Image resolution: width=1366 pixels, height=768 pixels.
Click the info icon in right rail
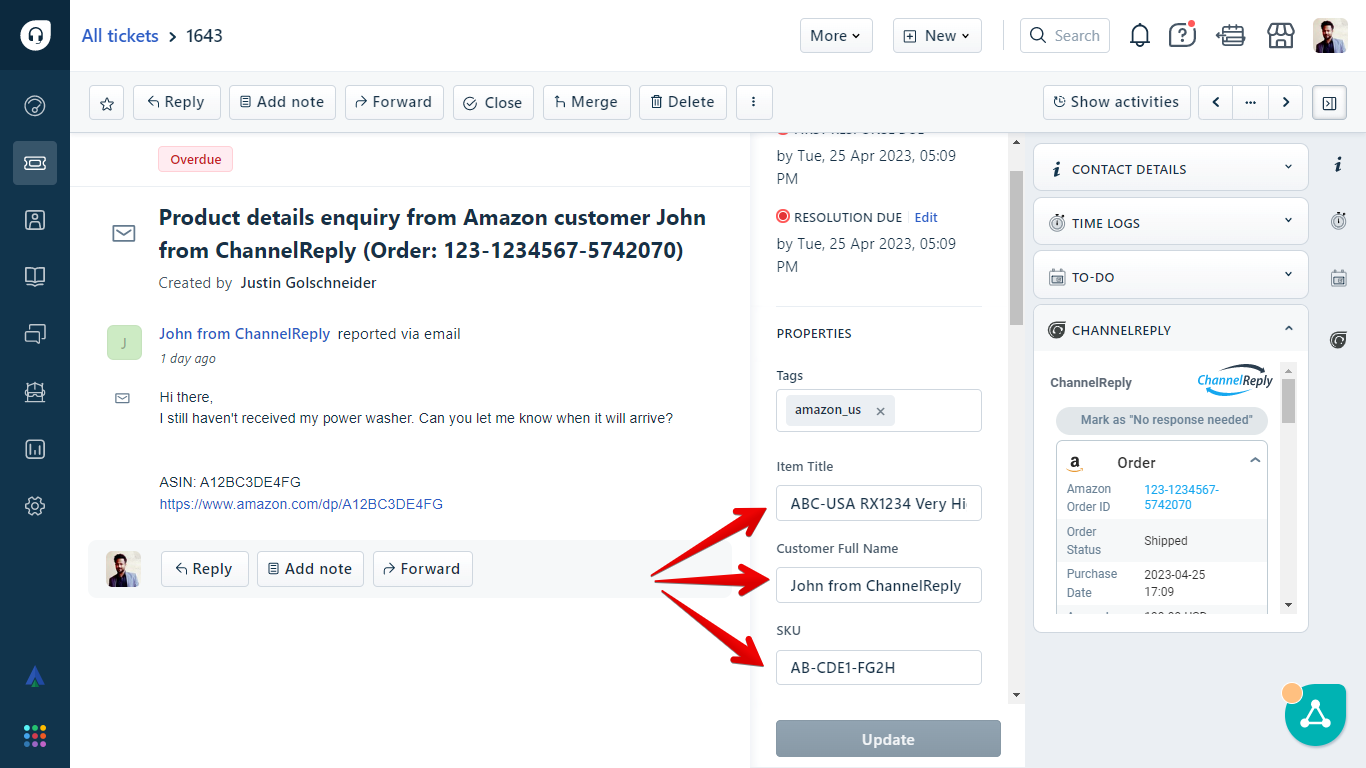(1338, 165)
